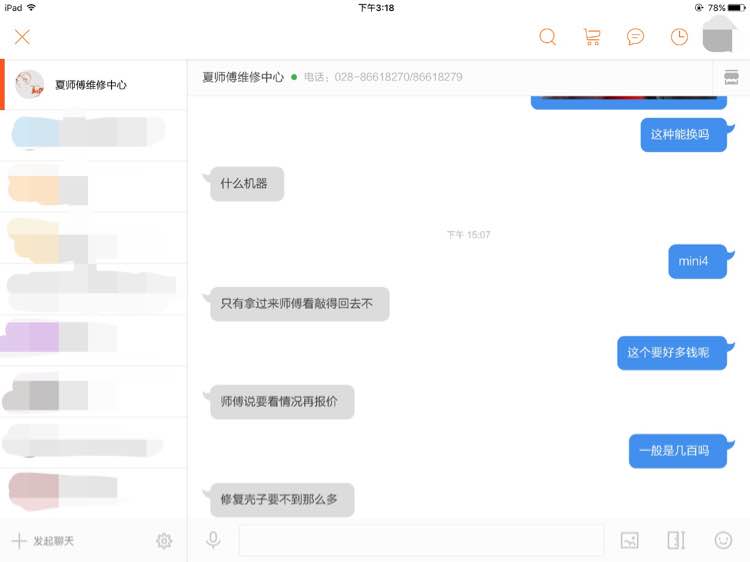Focus the message text input field
The image size is (750, 562).
421,540
